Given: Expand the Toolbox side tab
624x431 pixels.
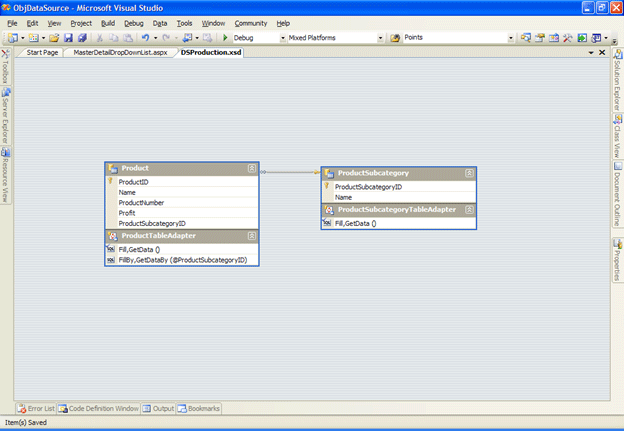Looking at the screenshot, I should (x=5, y=66).
